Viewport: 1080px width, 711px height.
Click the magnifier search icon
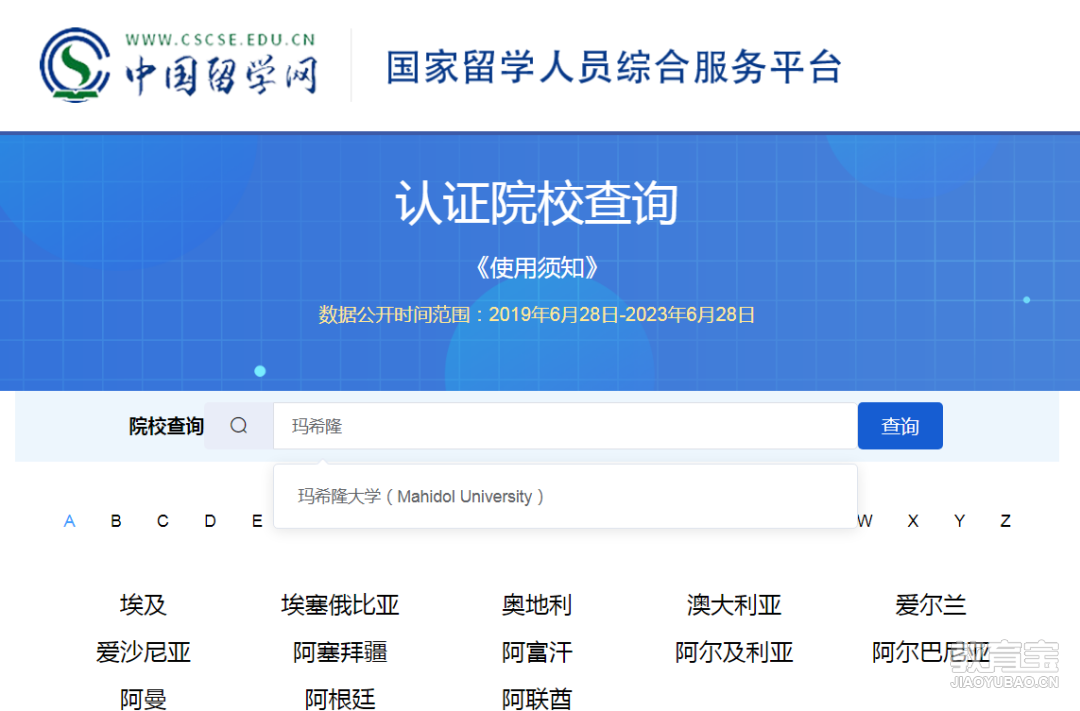238,426
